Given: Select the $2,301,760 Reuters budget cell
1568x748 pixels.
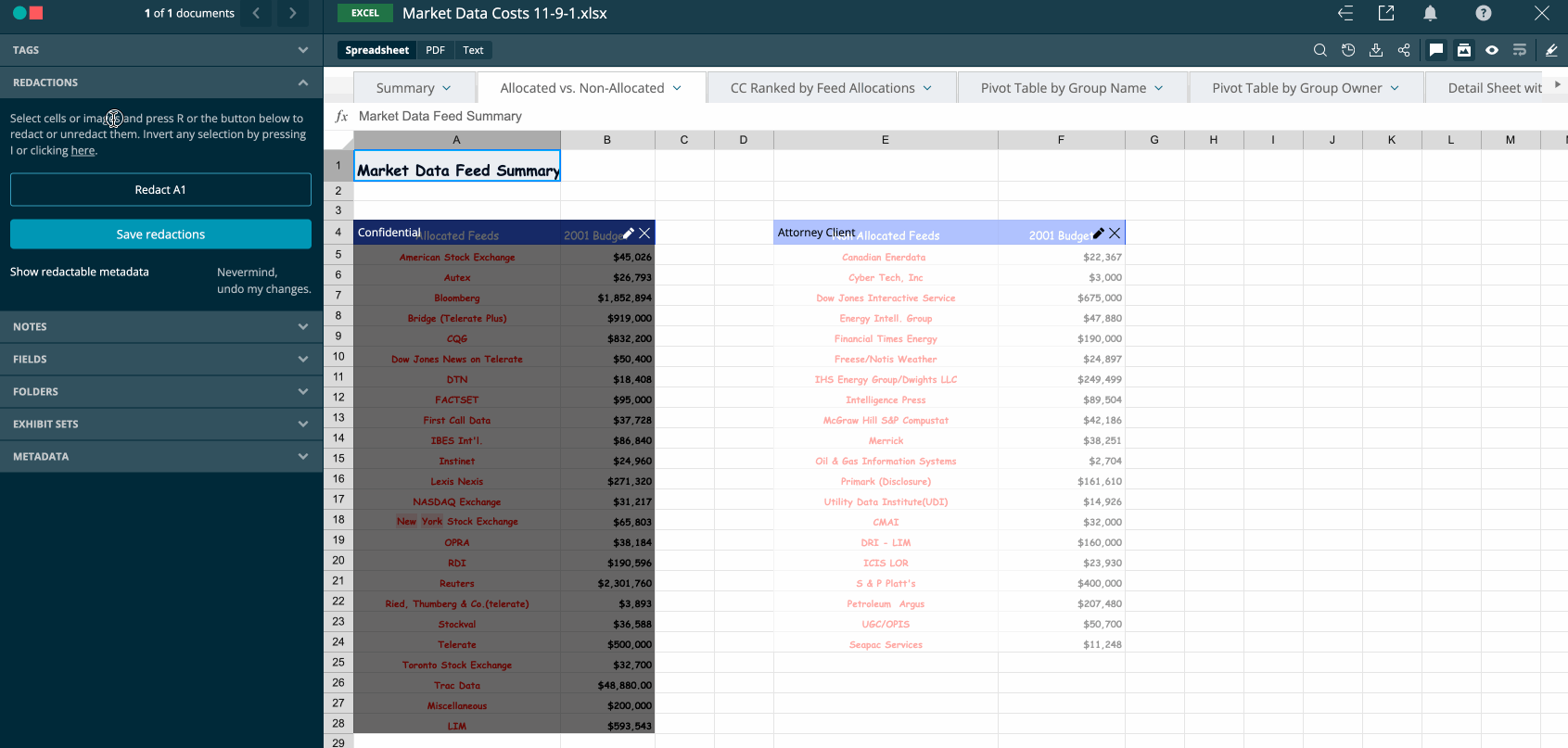Looking at the screenshot, I should coord(607,583).
